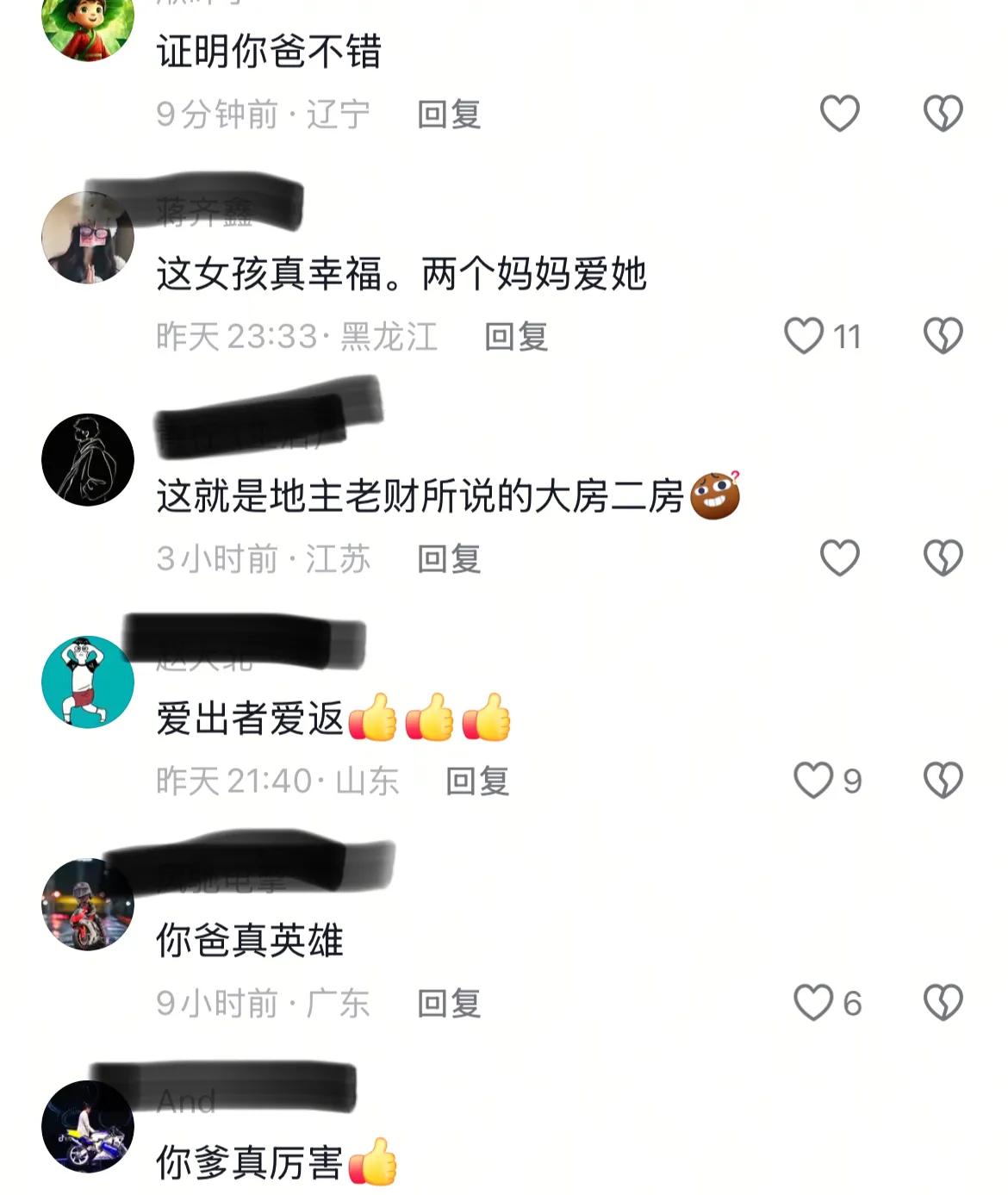This screenshot has width=1008, height=1195.
Task: Like the 大房二房 comment from 江苏
Action: 839,557
